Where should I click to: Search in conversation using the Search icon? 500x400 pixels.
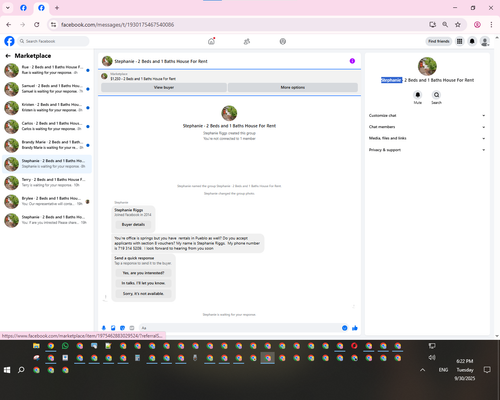[436, 95]
